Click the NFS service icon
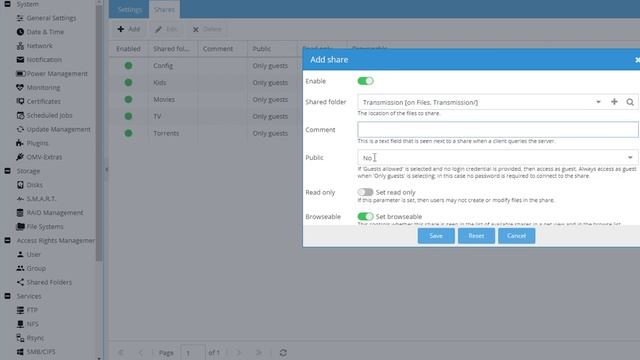Screen dimensions: 640x360 [x=20, y=324]
